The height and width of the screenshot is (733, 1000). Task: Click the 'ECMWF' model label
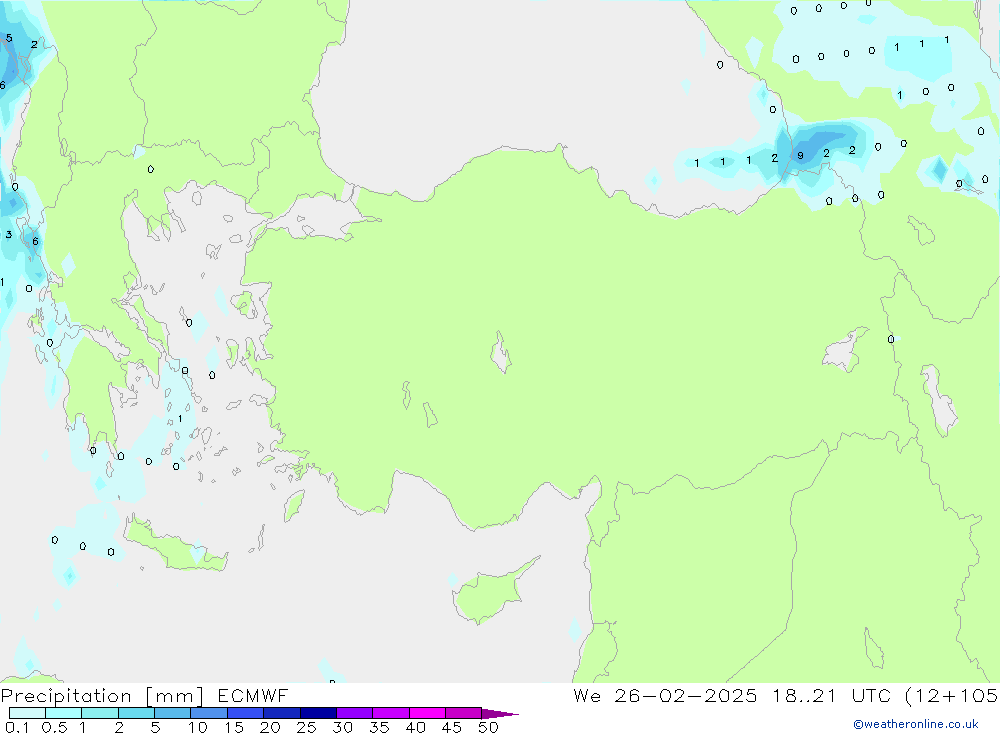pos(253,696)
